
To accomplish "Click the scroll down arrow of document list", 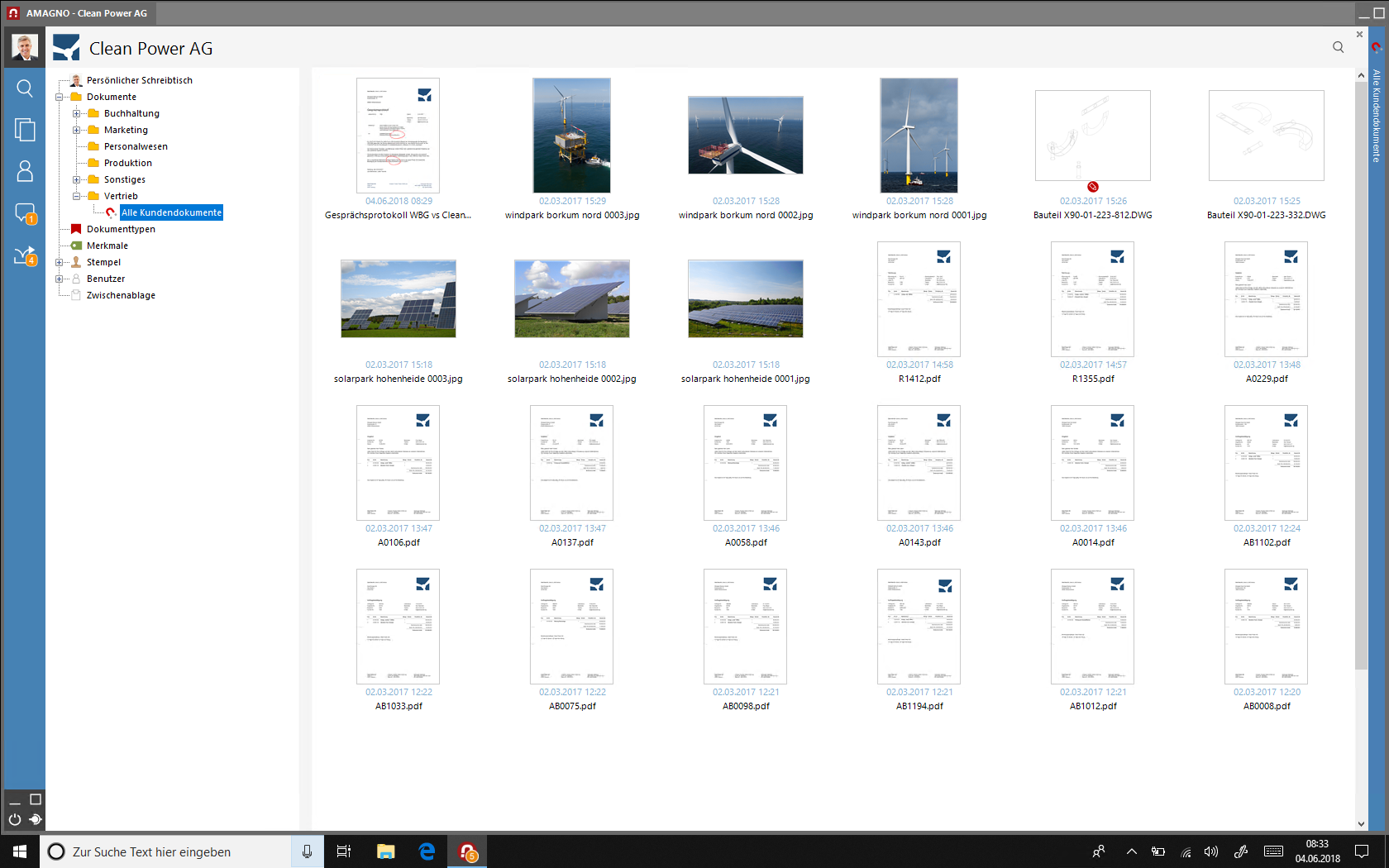I will [1361, 823].
